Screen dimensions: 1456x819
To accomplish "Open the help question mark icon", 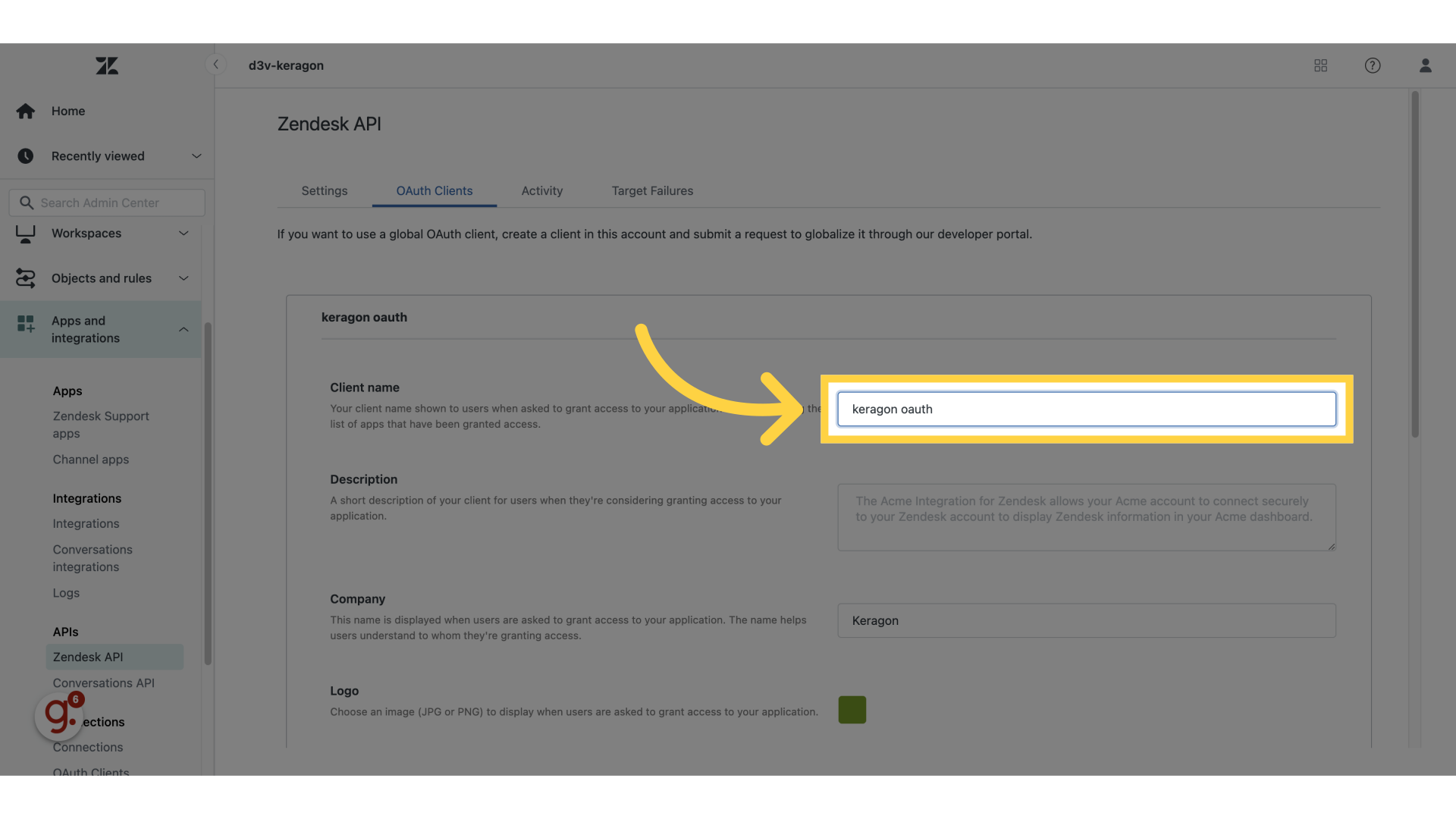I will click(1373, 66).
